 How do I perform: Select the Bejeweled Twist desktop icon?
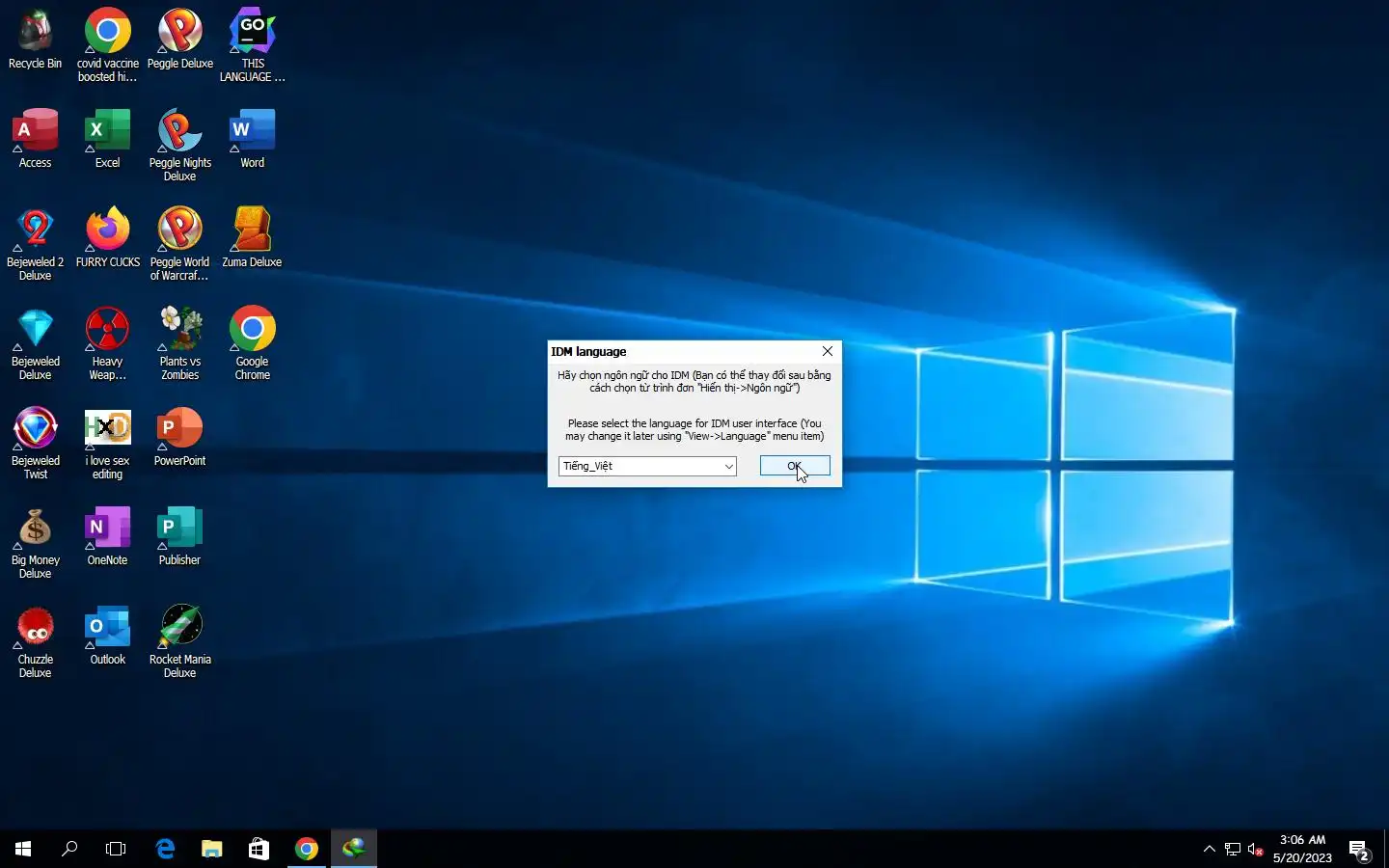(x=36, y=443)
